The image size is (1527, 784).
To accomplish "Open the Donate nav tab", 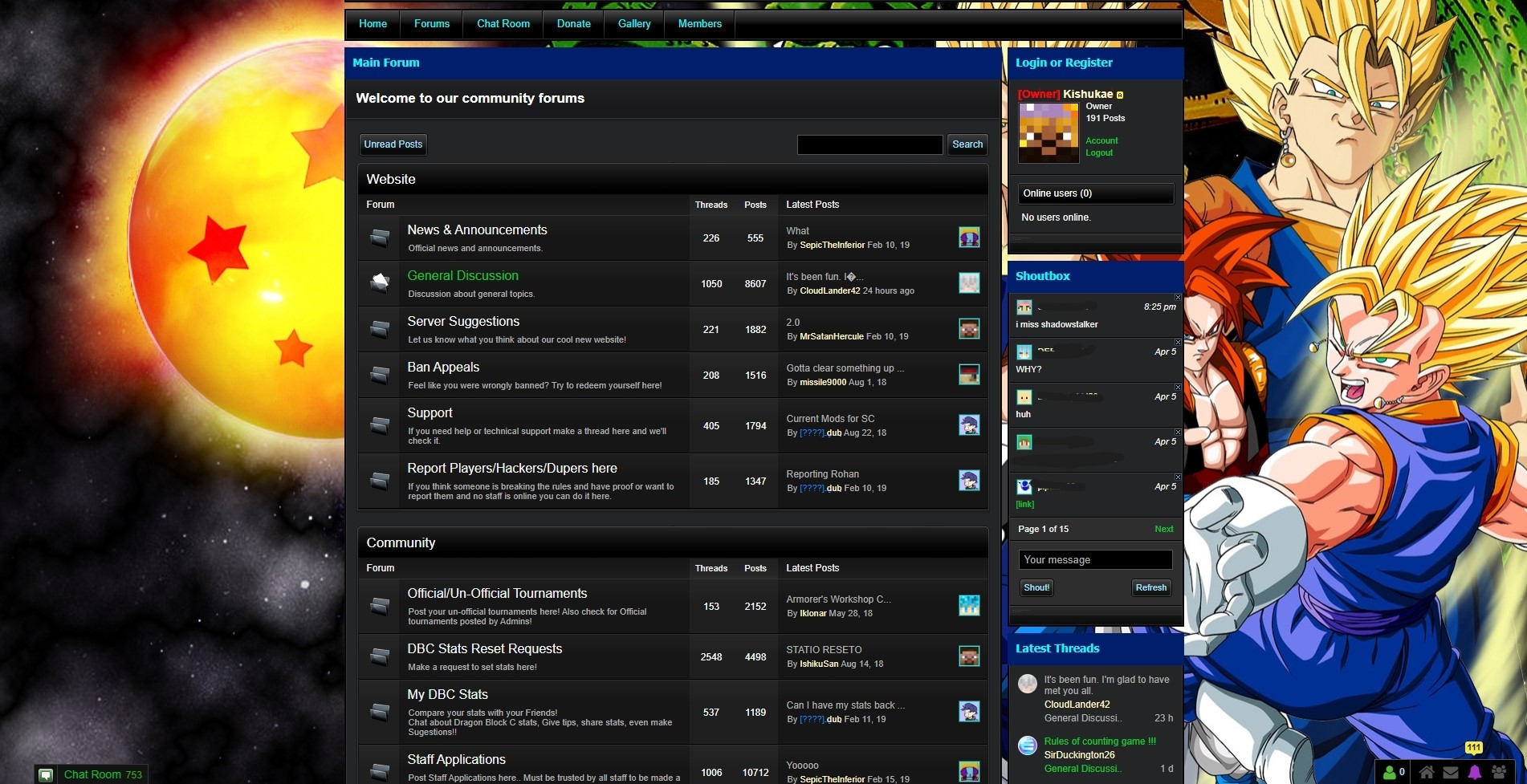I will (x=574, y=24).
